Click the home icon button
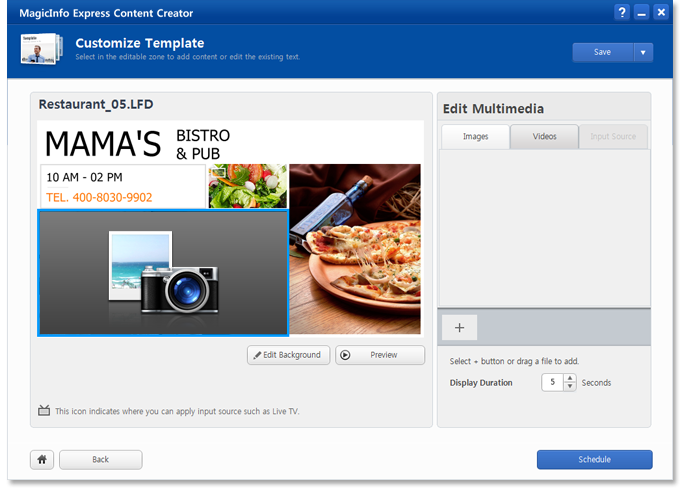 click(42, 460)
